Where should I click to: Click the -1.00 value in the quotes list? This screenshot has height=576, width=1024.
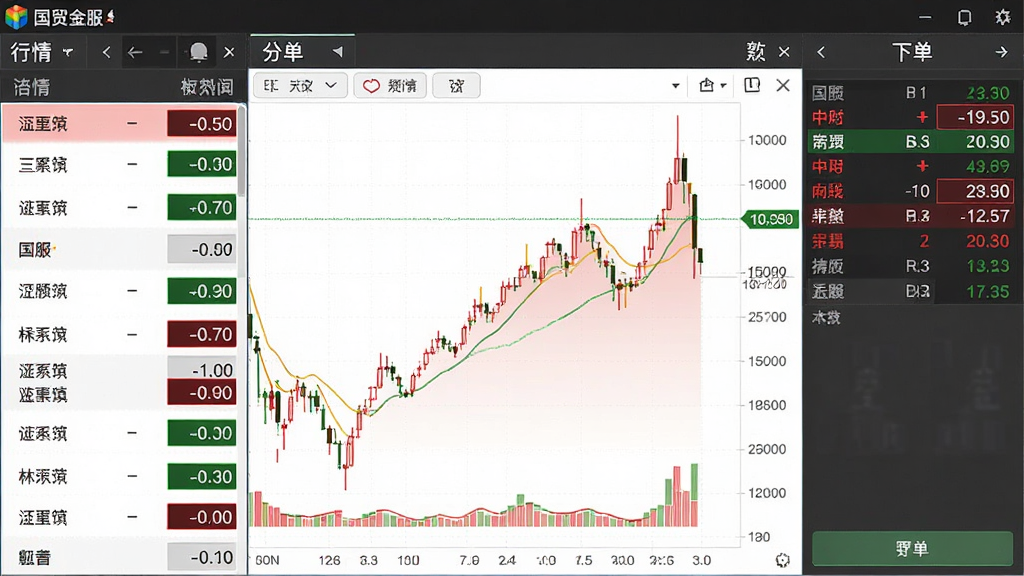coord(202,369)
